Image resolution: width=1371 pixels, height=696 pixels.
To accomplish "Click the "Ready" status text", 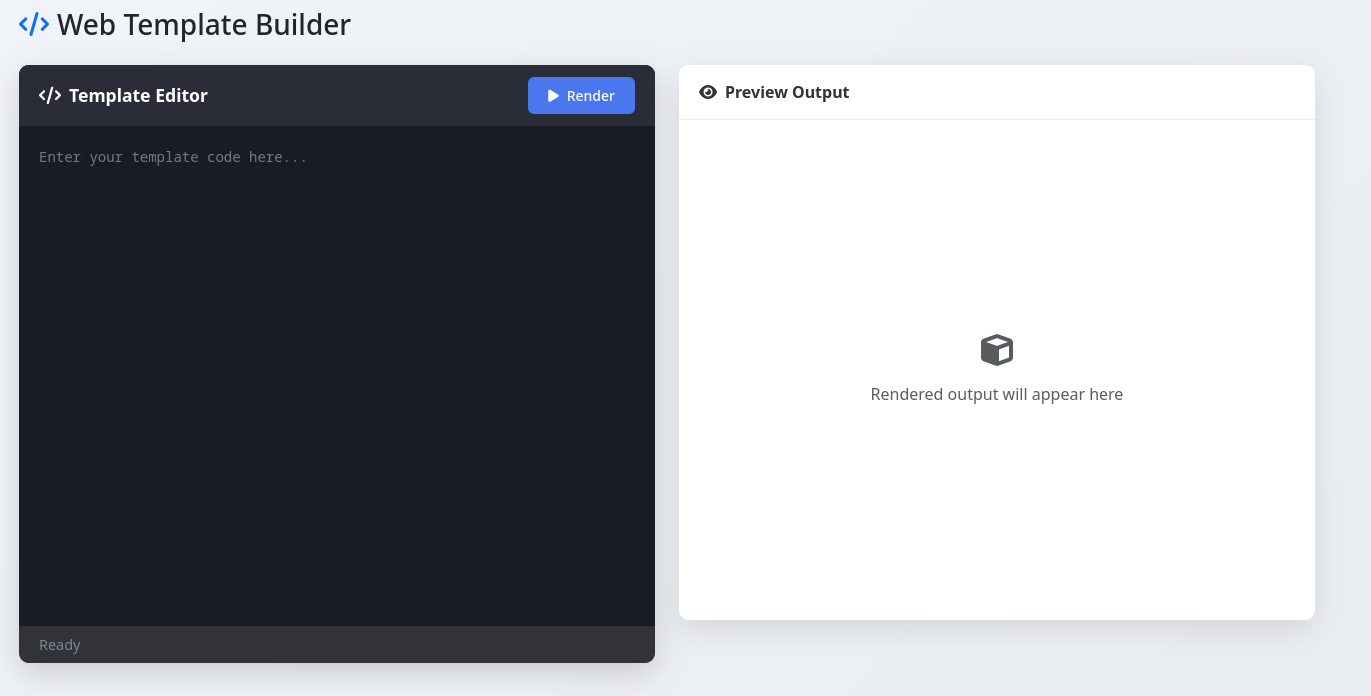I will click(x=60, y=645).
